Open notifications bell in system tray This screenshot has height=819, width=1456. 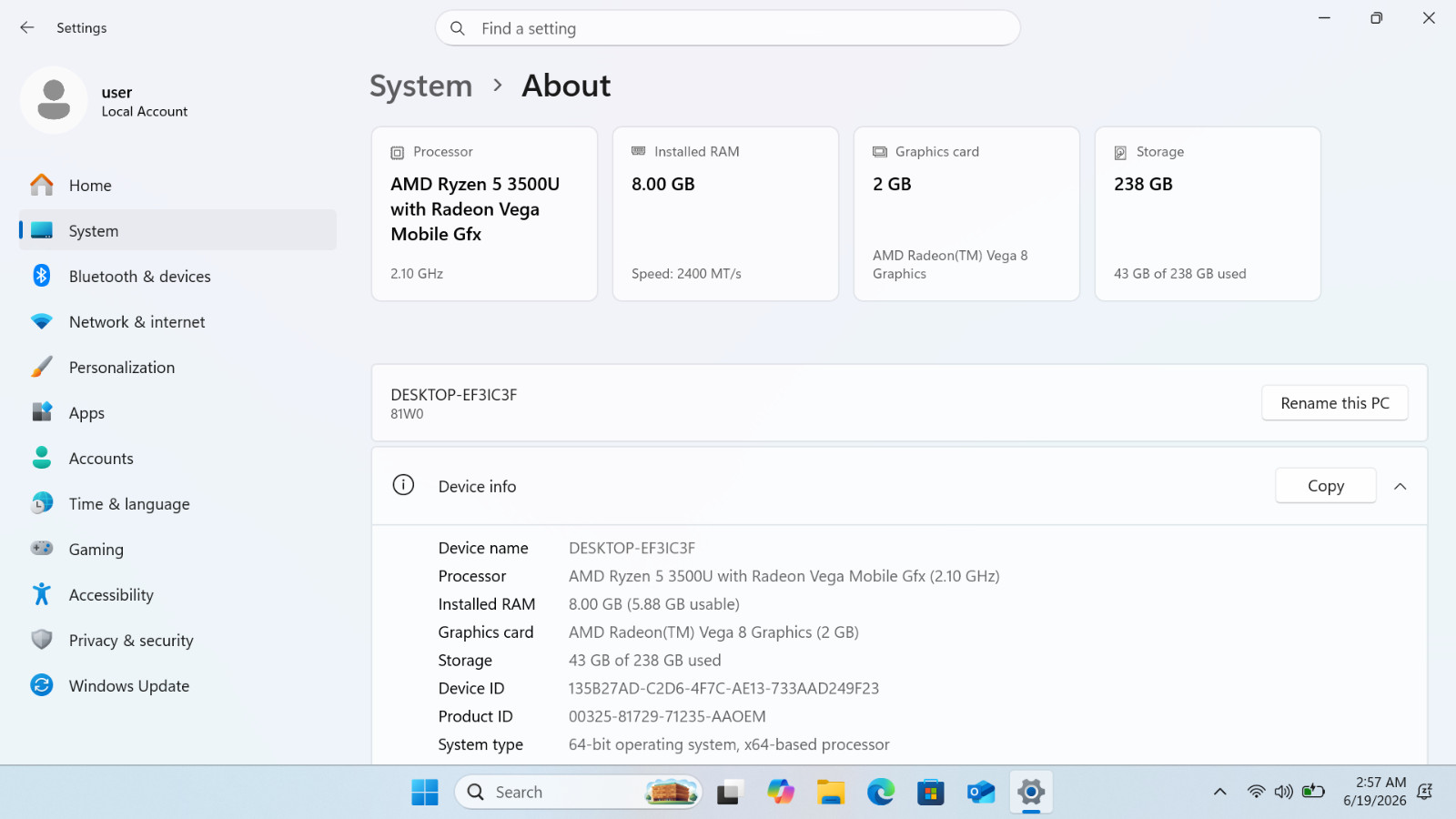(x=1425, y=792)
